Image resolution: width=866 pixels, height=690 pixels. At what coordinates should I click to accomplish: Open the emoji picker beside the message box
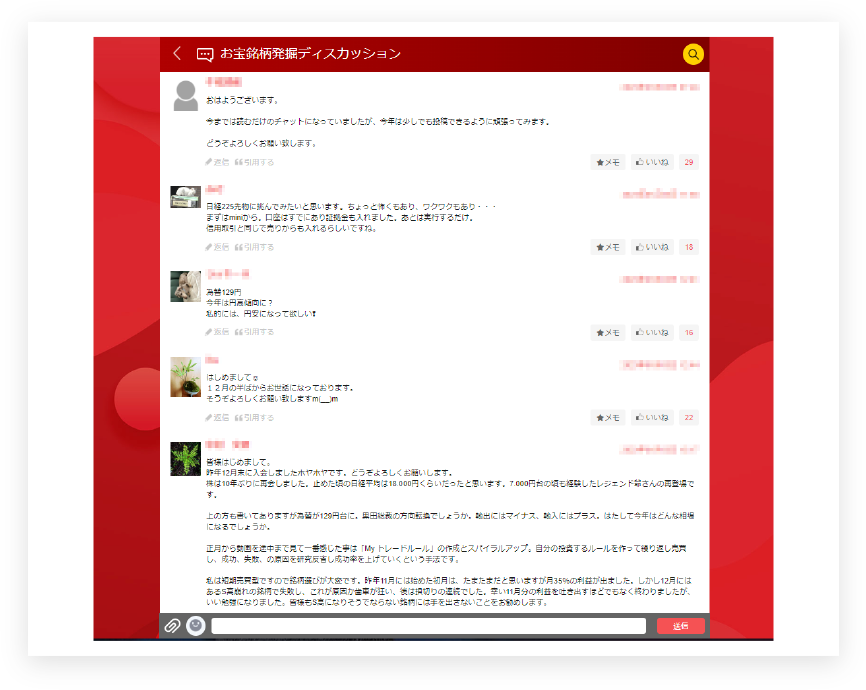click(196, 626)
